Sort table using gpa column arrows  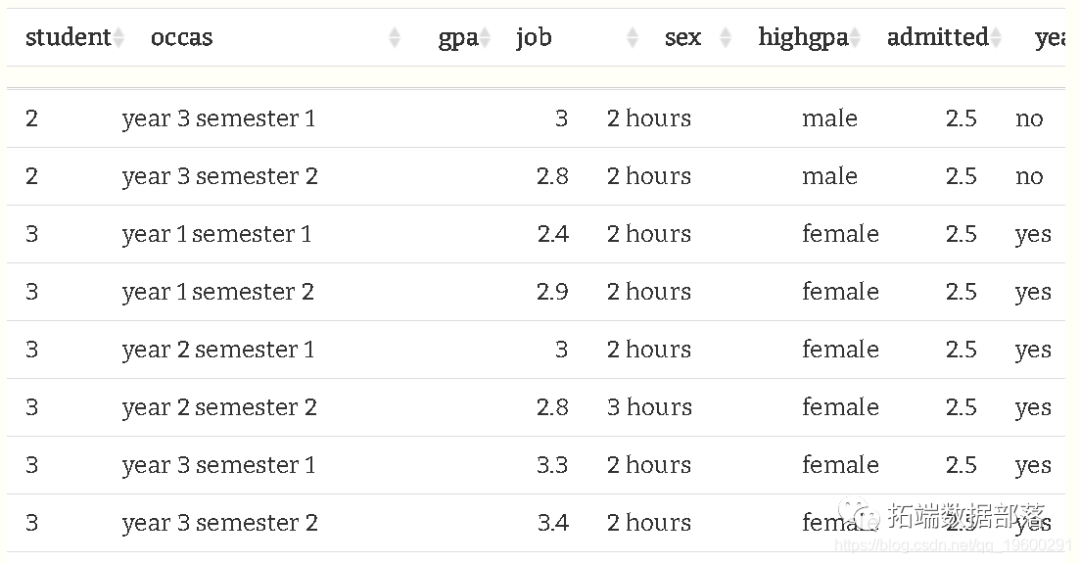coord(485,38)
